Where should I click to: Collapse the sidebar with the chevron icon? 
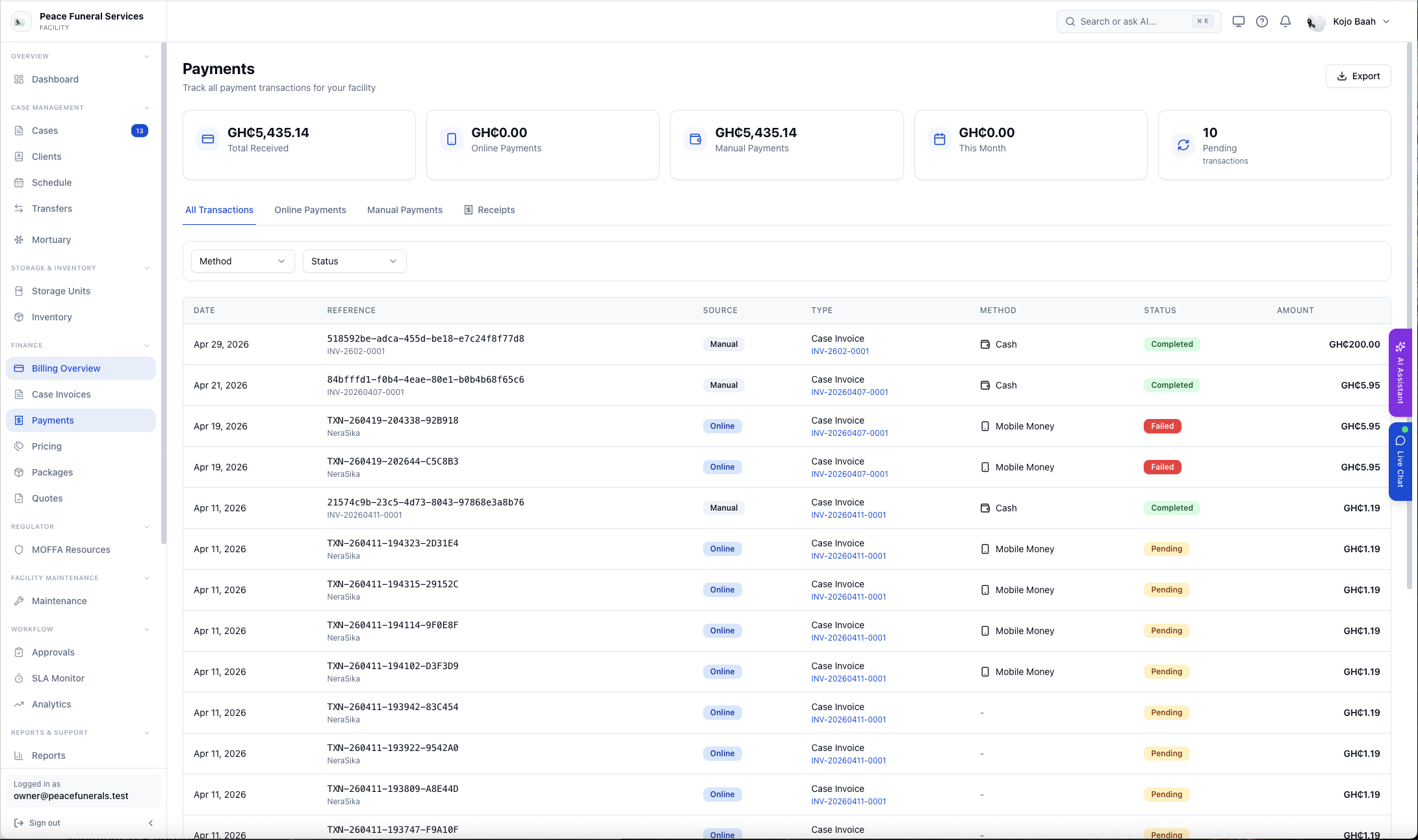pyautogui.click(x=151, y=823)
